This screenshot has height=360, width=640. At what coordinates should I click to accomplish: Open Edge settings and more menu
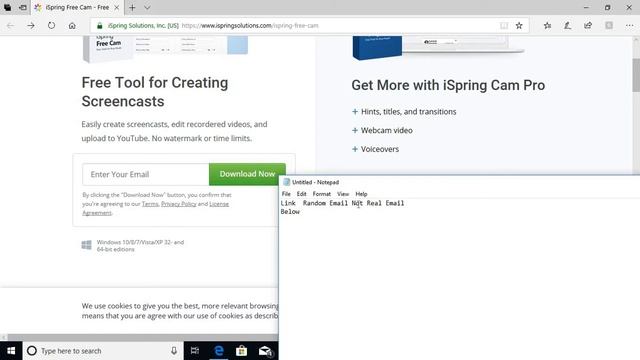click(x=629, y=25)
